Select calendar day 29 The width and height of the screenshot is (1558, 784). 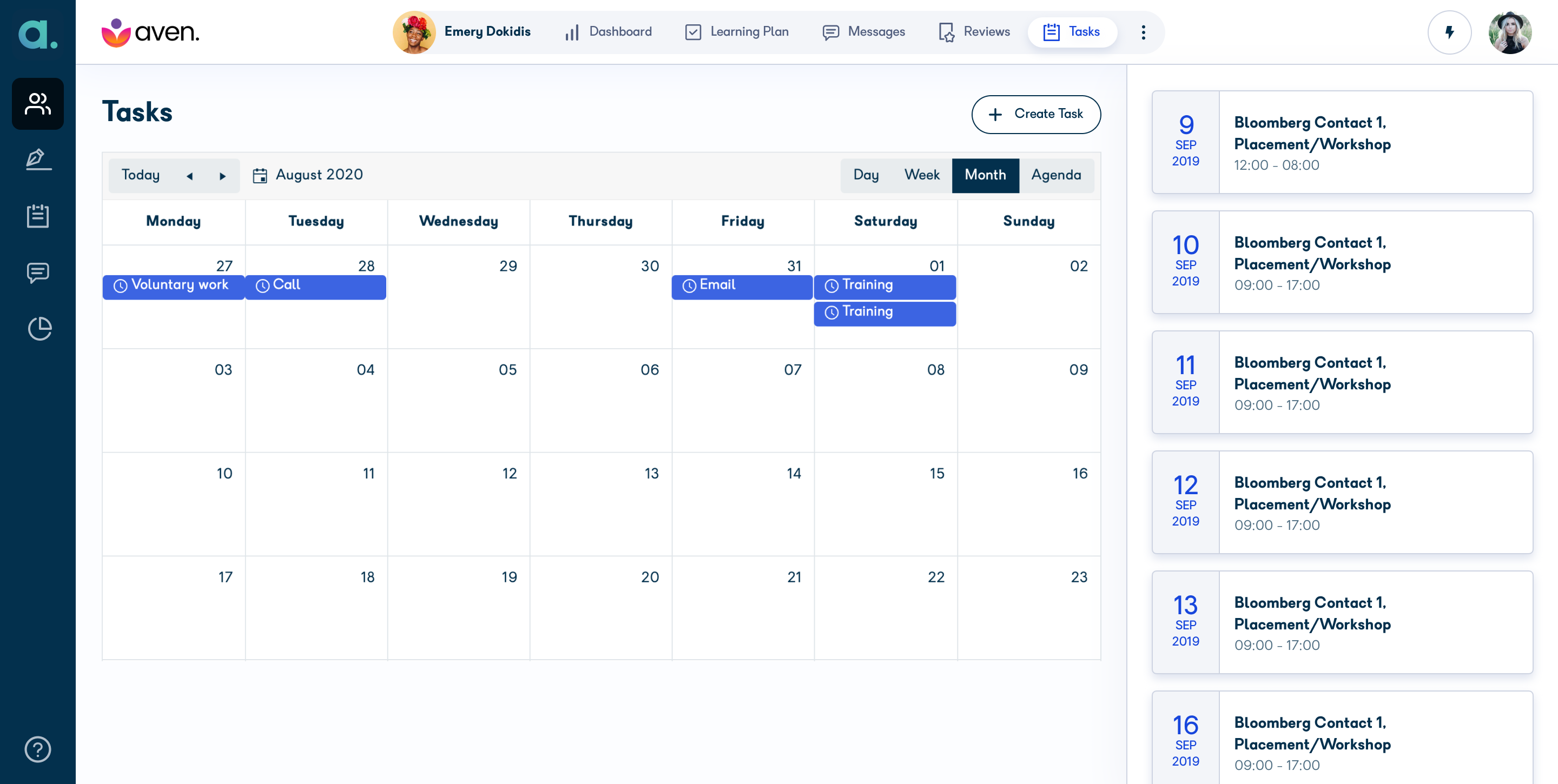coord(458,296)
